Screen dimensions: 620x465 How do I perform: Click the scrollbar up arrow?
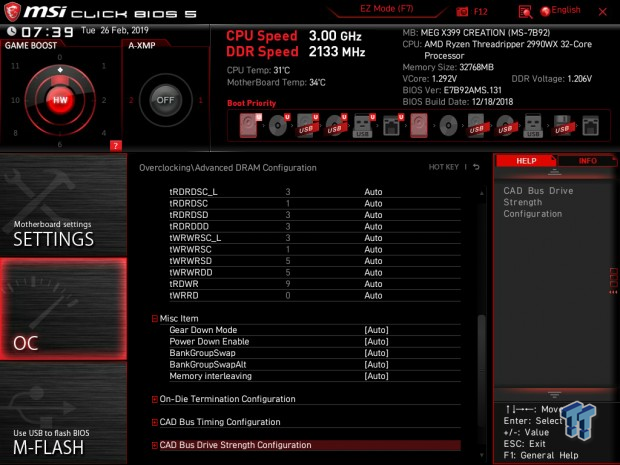point(481,193)
